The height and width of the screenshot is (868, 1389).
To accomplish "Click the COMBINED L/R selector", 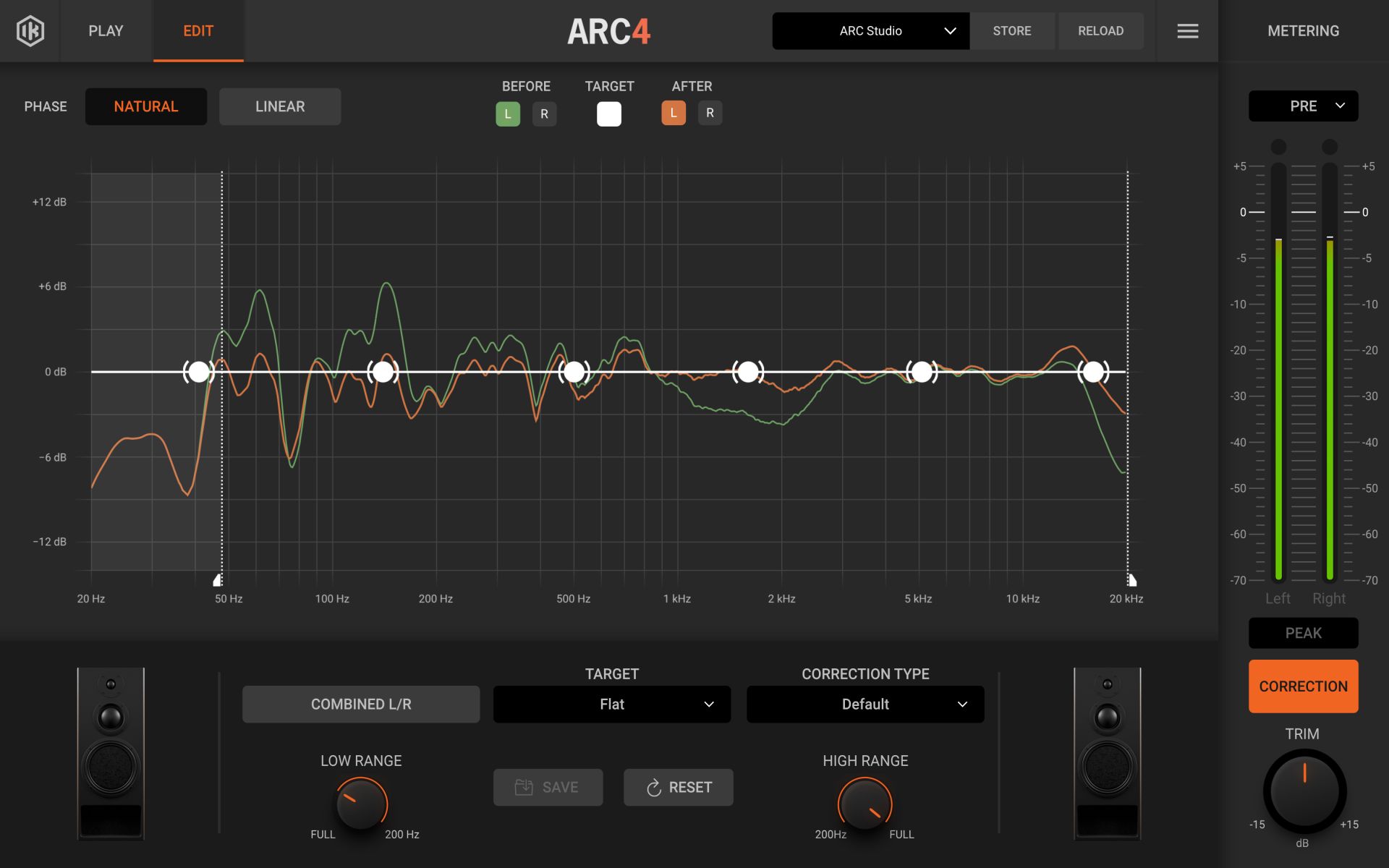I will point(360,704).
